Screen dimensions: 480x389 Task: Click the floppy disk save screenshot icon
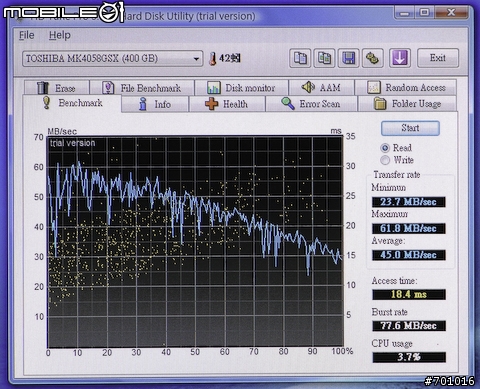(348, 58)
